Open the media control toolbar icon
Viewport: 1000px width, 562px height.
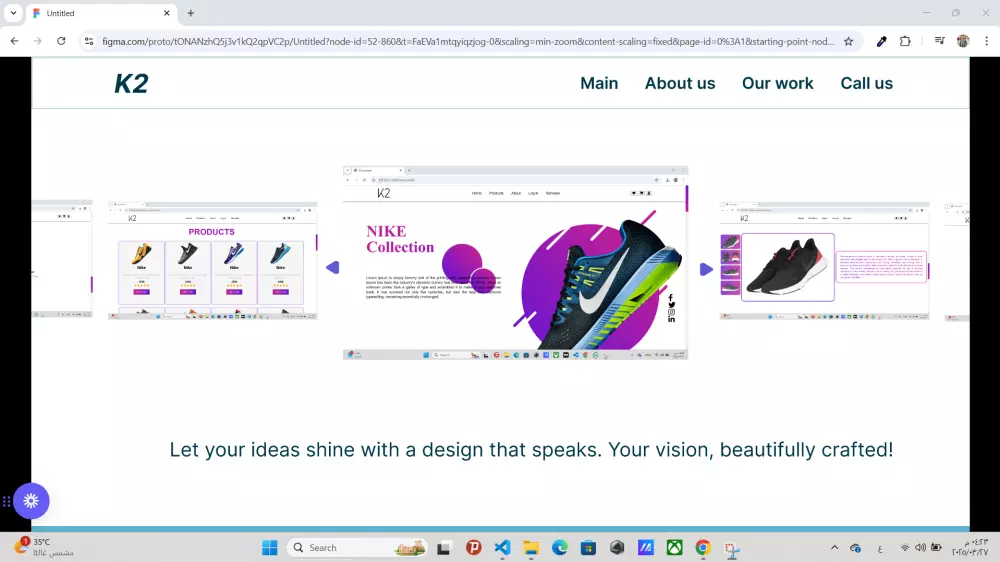939,41
